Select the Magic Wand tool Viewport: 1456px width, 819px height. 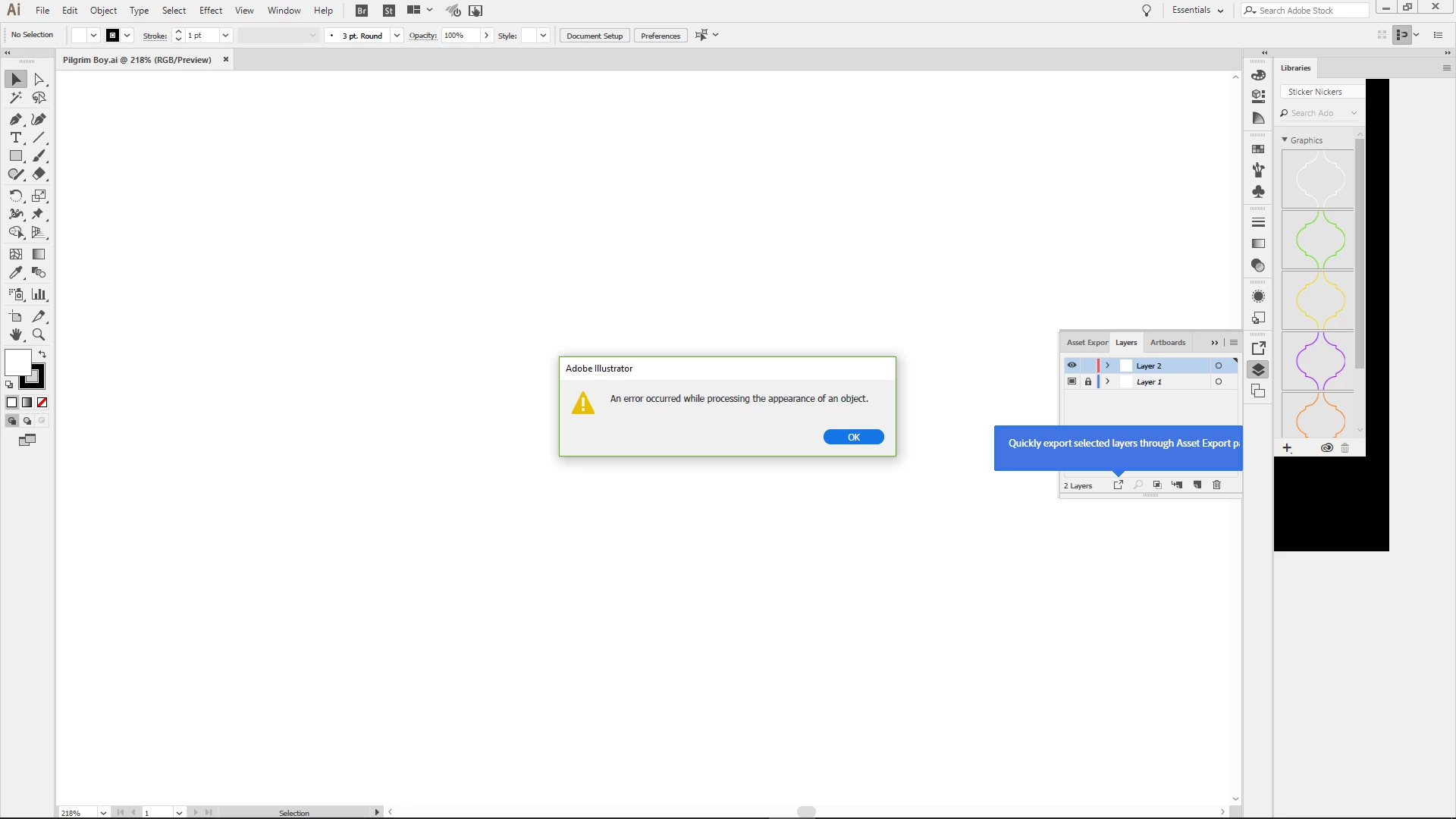(15, 98)
